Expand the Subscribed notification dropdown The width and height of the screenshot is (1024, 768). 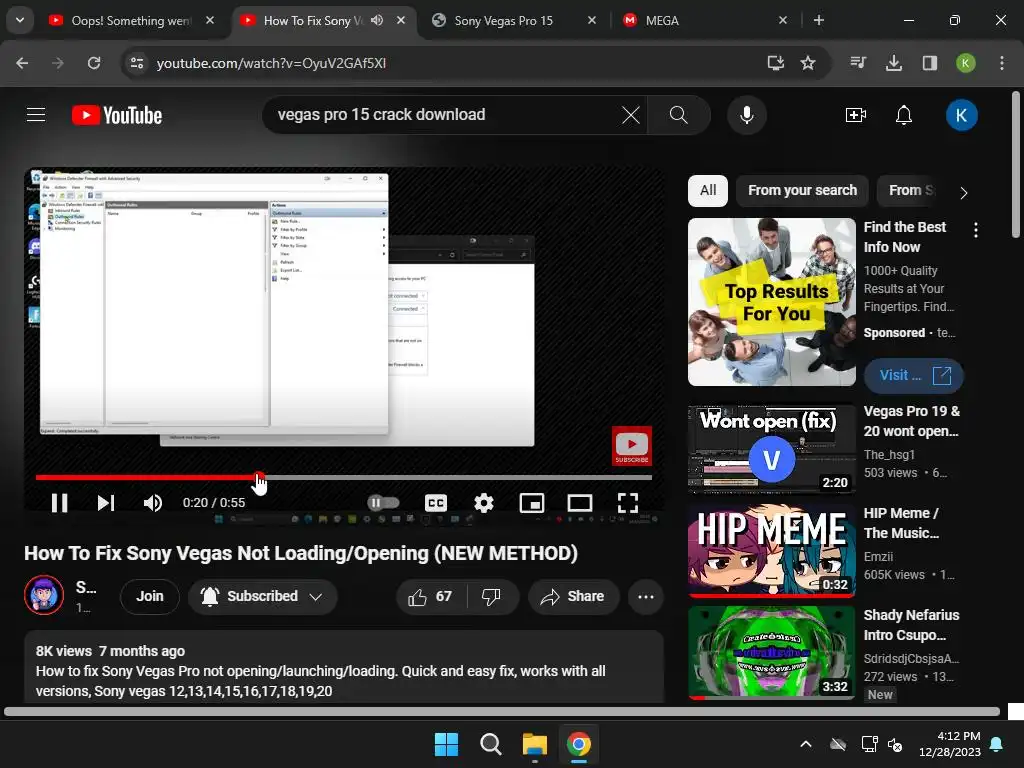pos(263,597)
